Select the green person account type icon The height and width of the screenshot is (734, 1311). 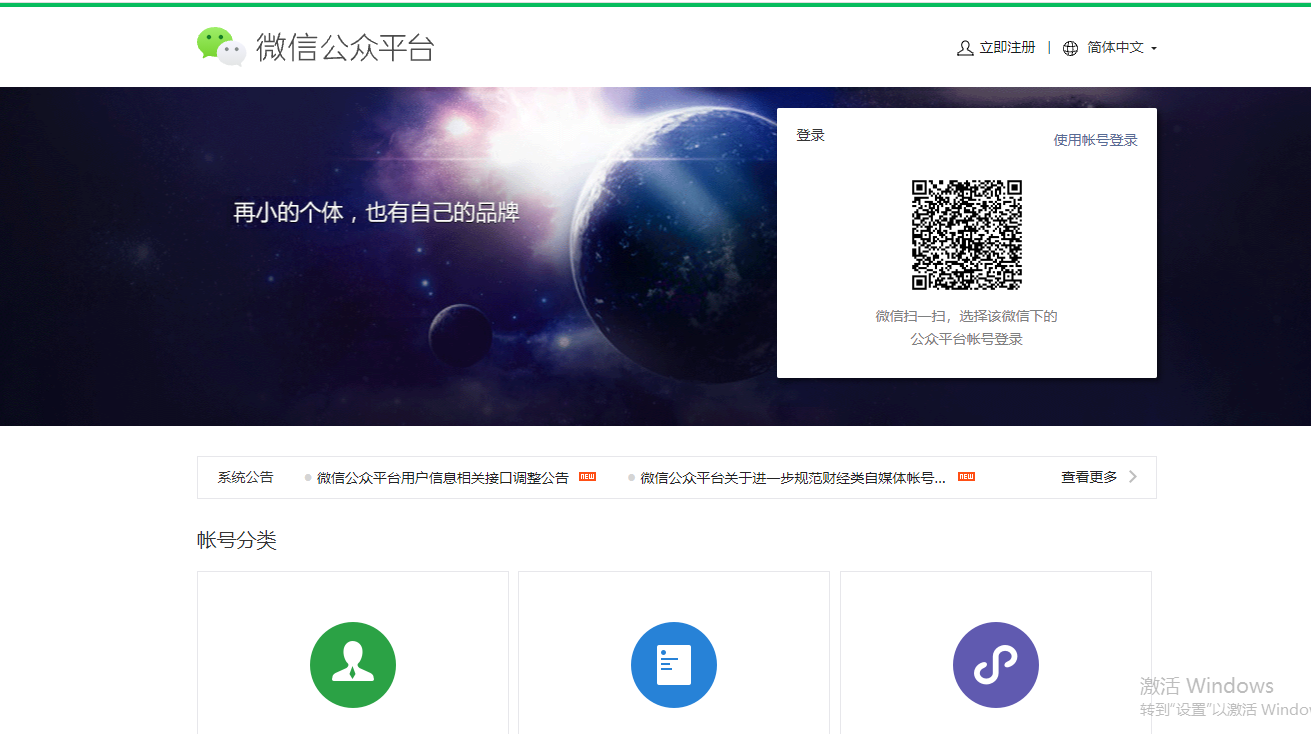point(353,665)
